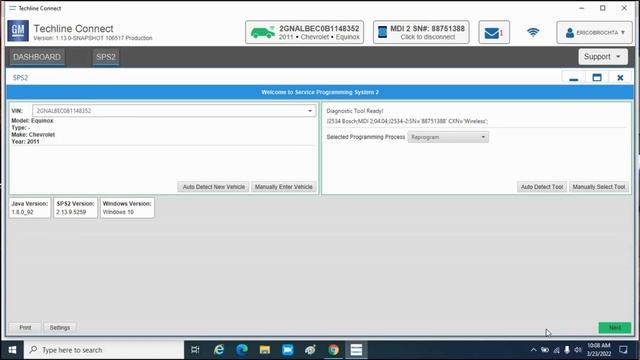Click Auto Detect Tool button
Viewport: 640px width, 360px height.
pos(542,187)
